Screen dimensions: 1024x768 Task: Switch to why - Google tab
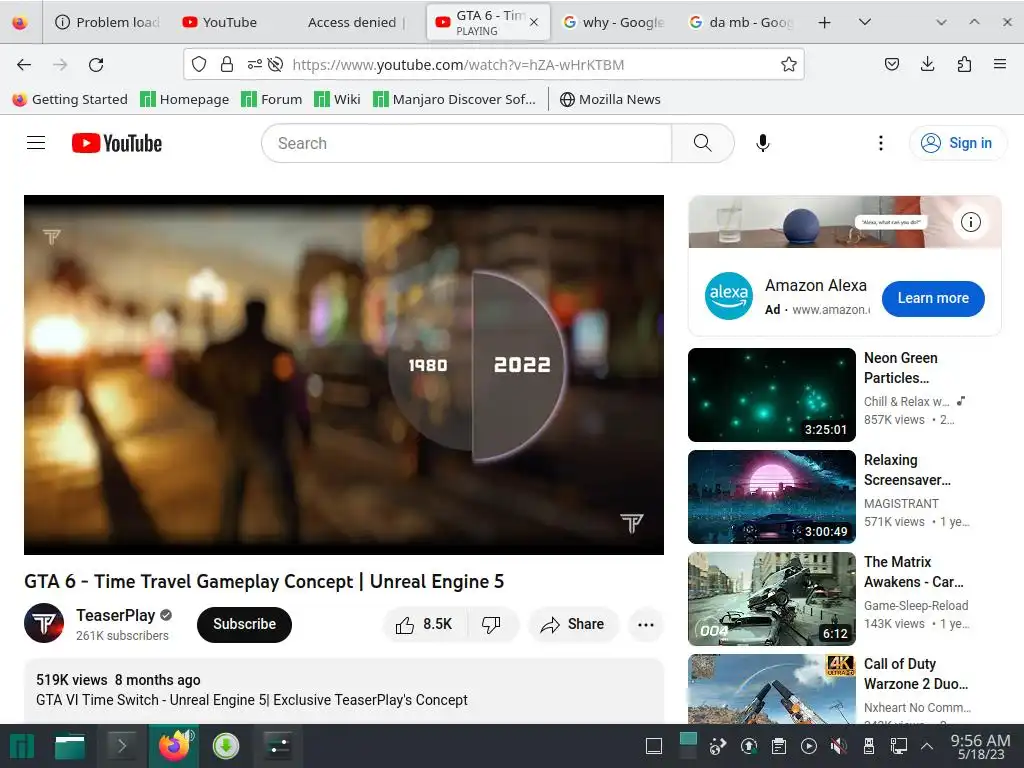pos(615,22)
